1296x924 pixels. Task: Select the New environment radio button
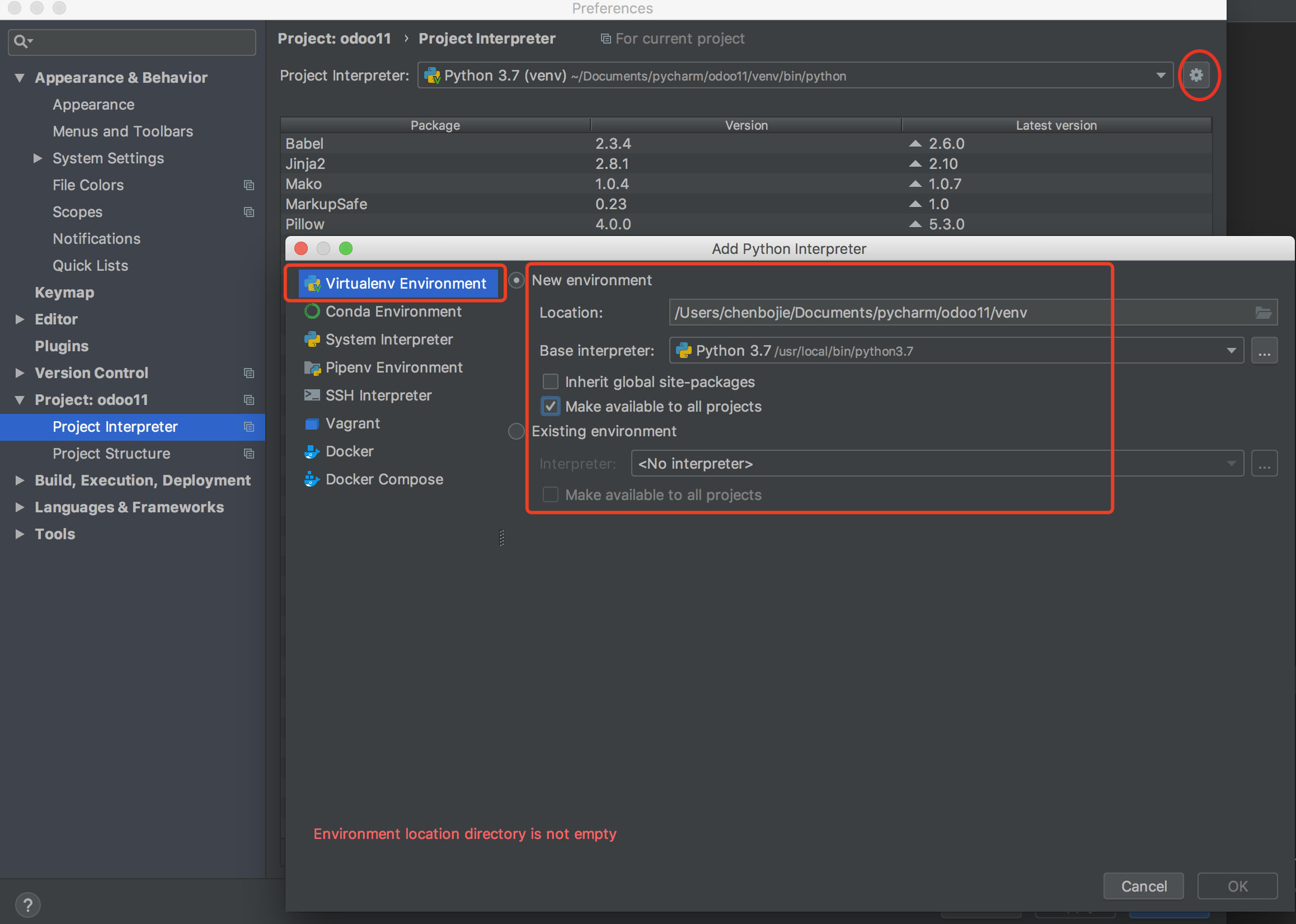(x=516, y=281)
